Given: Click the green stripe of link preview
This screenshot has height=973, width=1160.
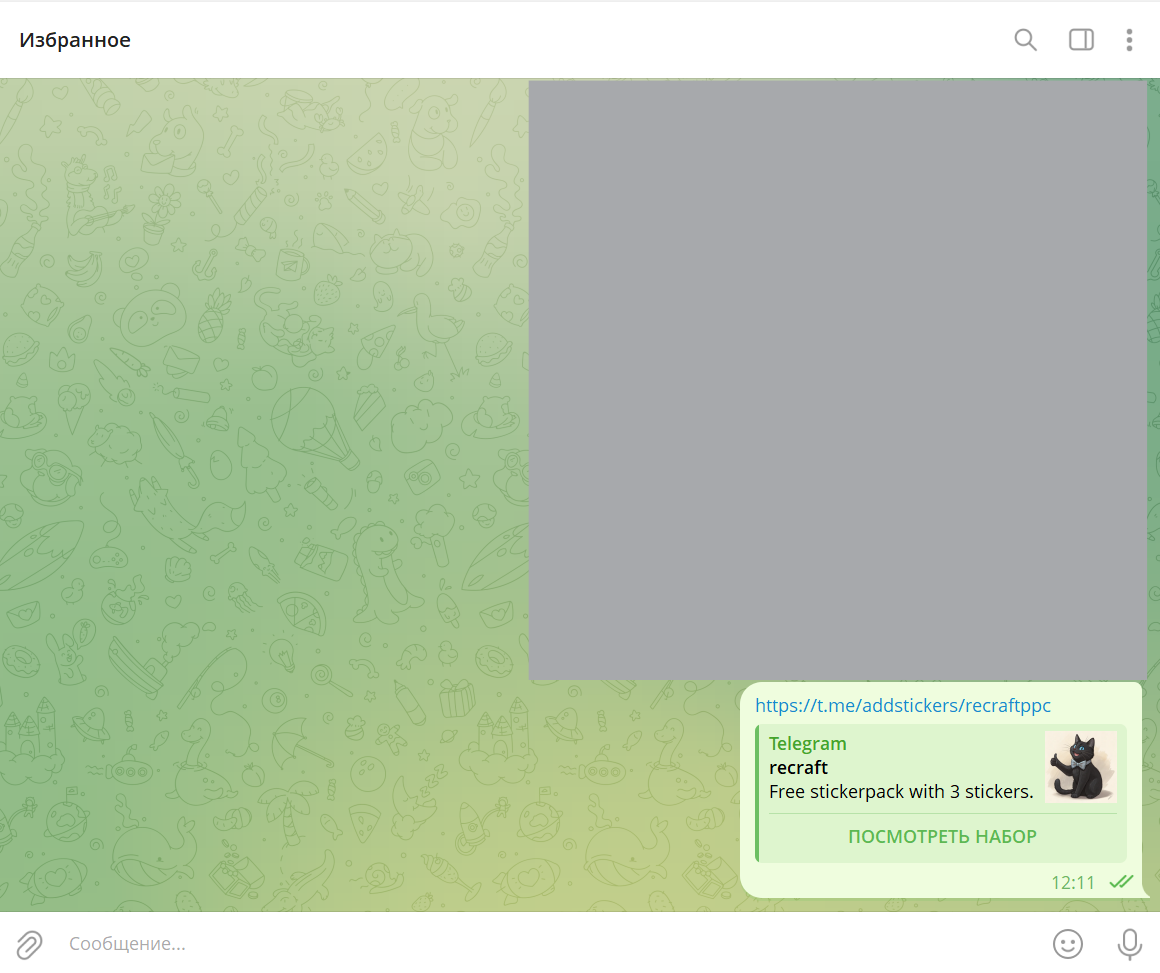Looking at the screenshot, I should pos(758,793).
